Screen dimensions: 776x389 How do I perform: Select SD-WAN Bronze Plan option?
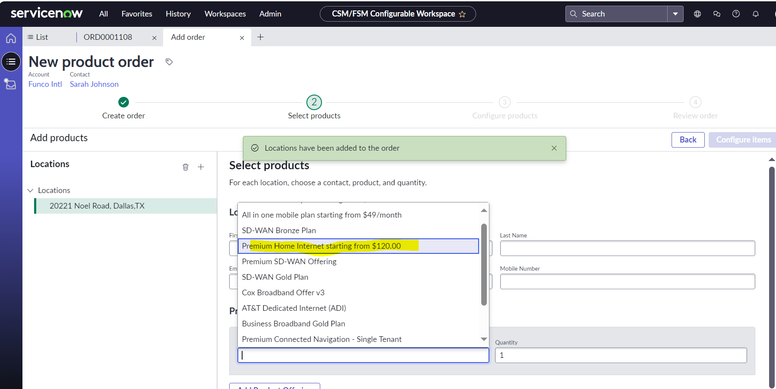pos(359,230)
